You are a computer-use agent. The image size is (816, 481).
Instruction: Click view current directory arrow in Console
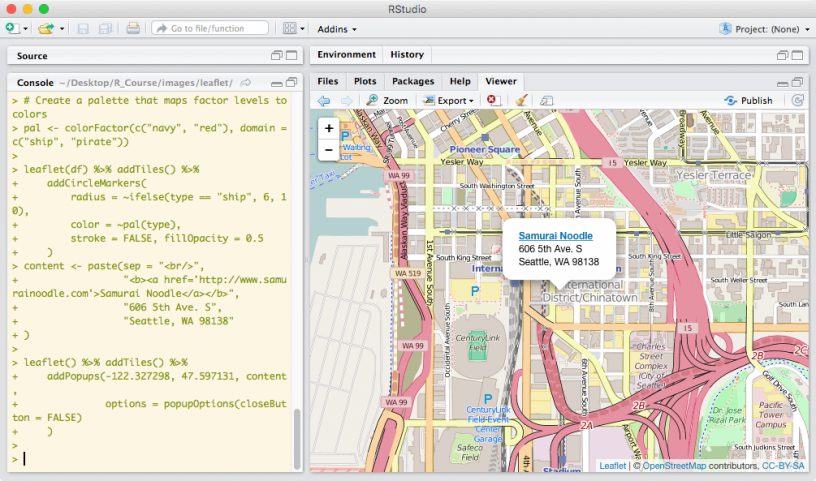pyautogui.click(x=245, y=81)
